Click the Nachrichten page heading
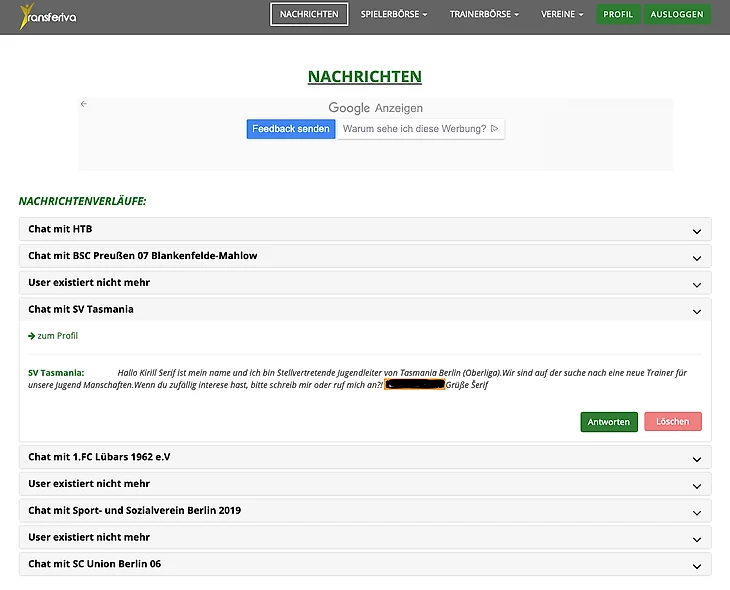This screenshot has height=590, width=730. (364, 77)
